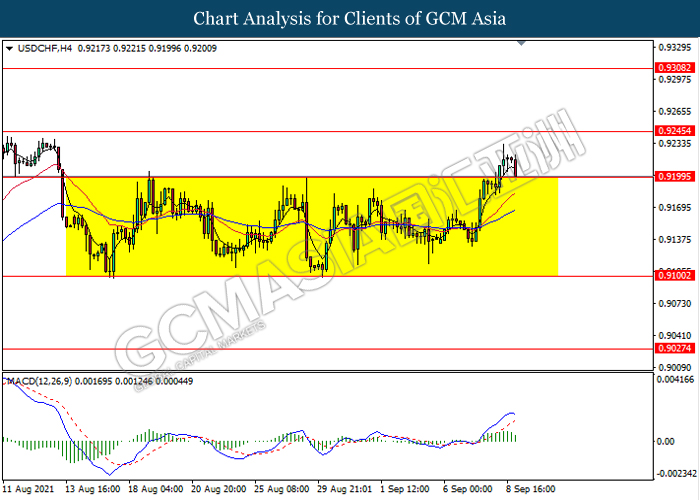700x500 pixels.
Task: Click the 0.93082 red price label
Action: [x=675, y=68]
